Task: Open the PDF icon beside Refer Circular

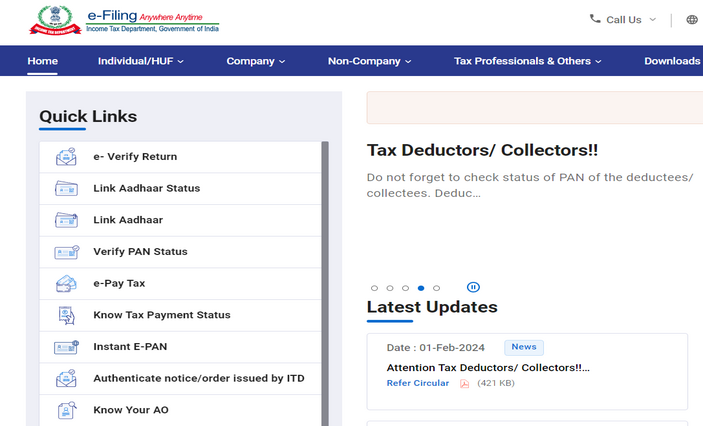Action: [x=464, y=384]
